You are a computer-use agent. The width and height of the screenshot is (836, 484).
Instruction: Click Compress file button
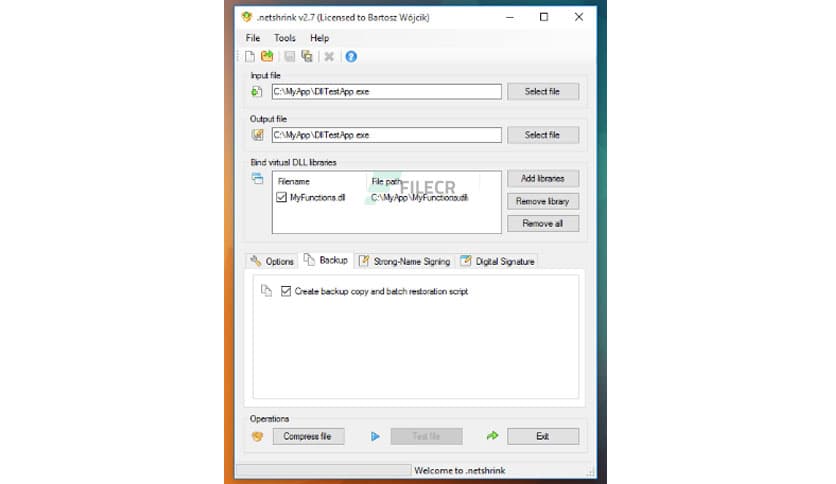(308, 437)
